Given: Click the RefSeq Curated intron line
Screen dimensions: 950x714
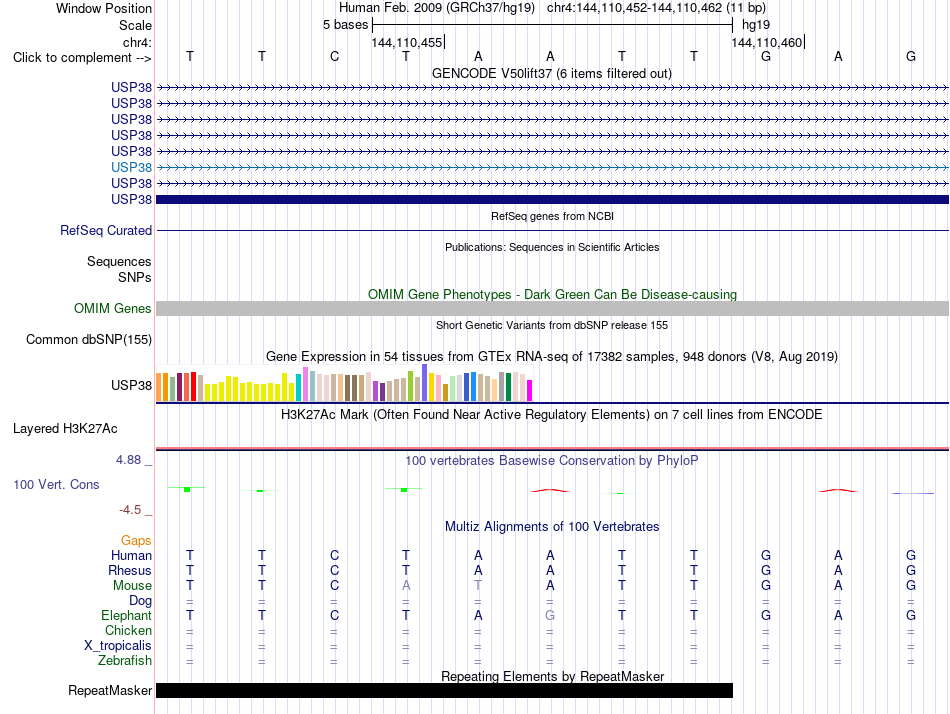Looking at the screenshot, I should (x=552, y=230).
